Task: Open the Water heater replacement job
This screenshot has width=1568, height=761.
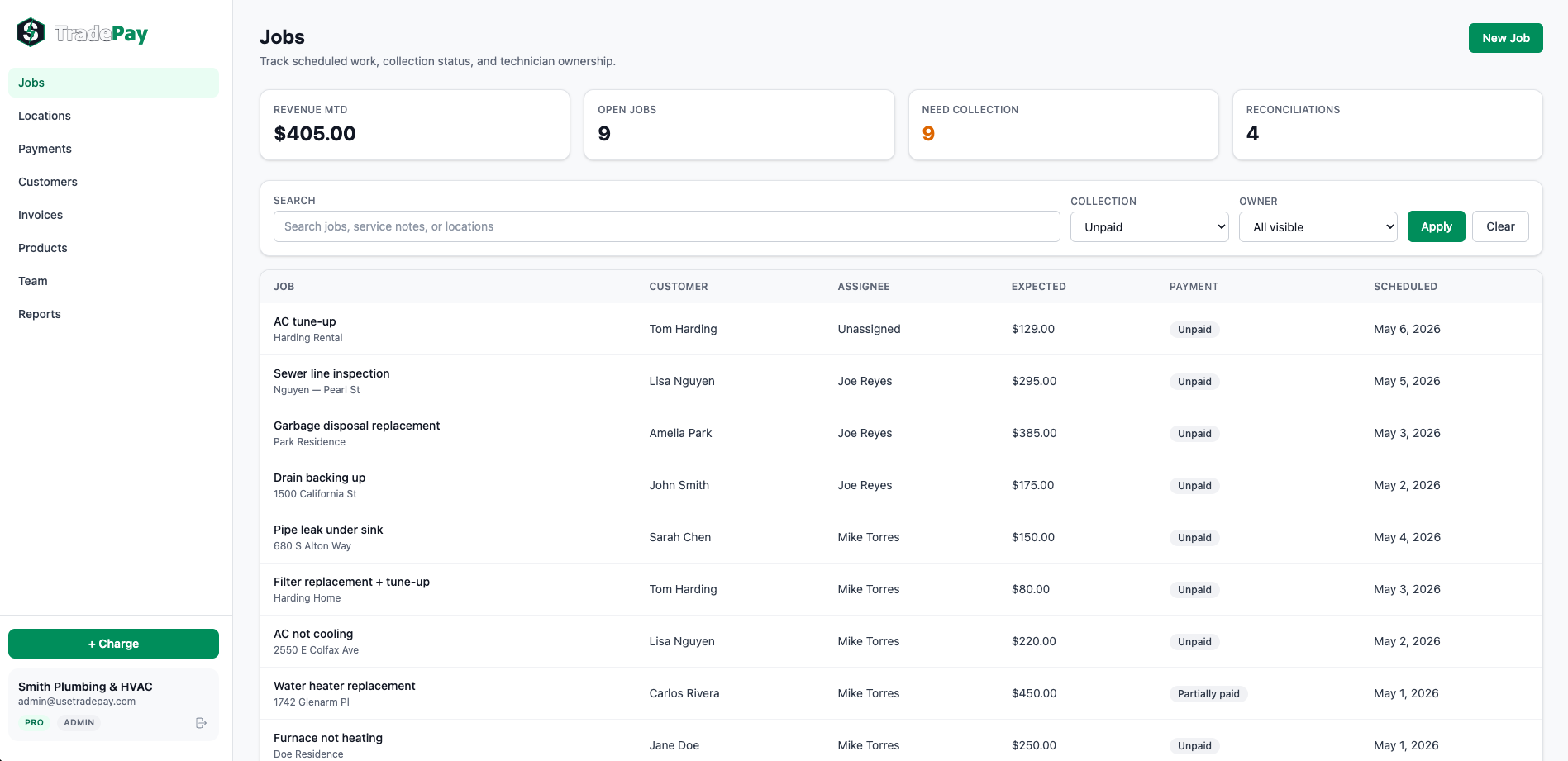Action: [344, 686]
